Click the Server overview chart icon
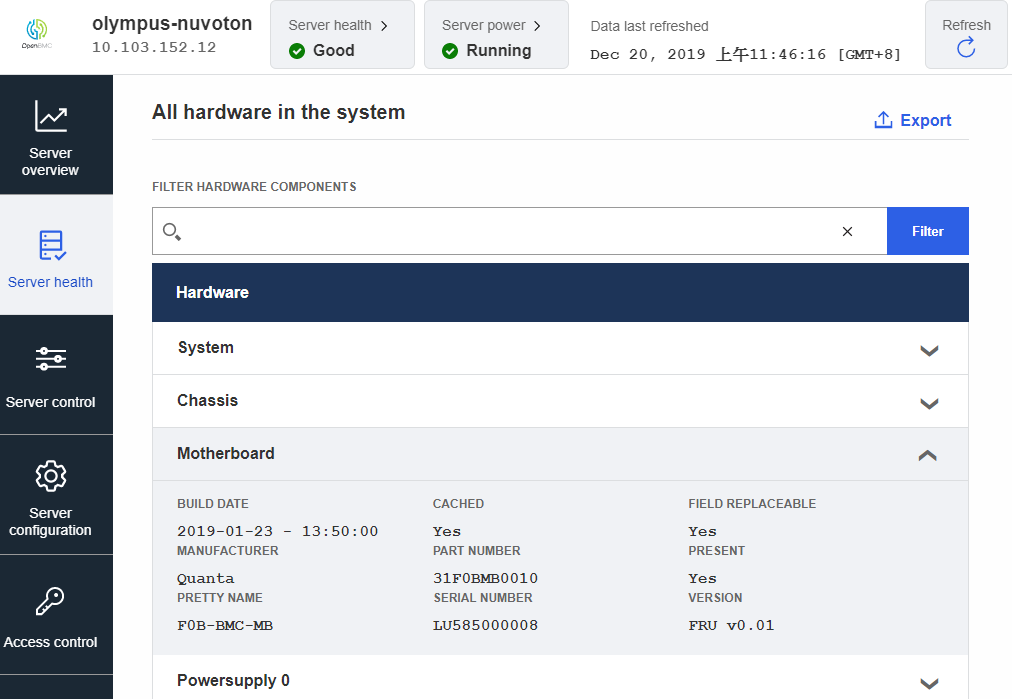 point(51,116)
